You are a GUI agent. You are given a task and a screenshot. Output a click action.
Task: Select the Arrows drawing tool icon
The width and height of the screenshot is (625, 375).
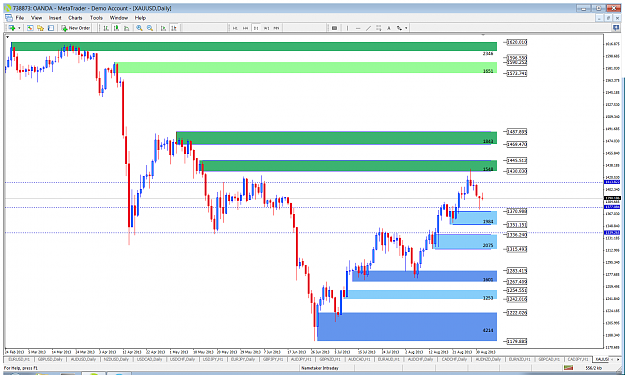399,28
